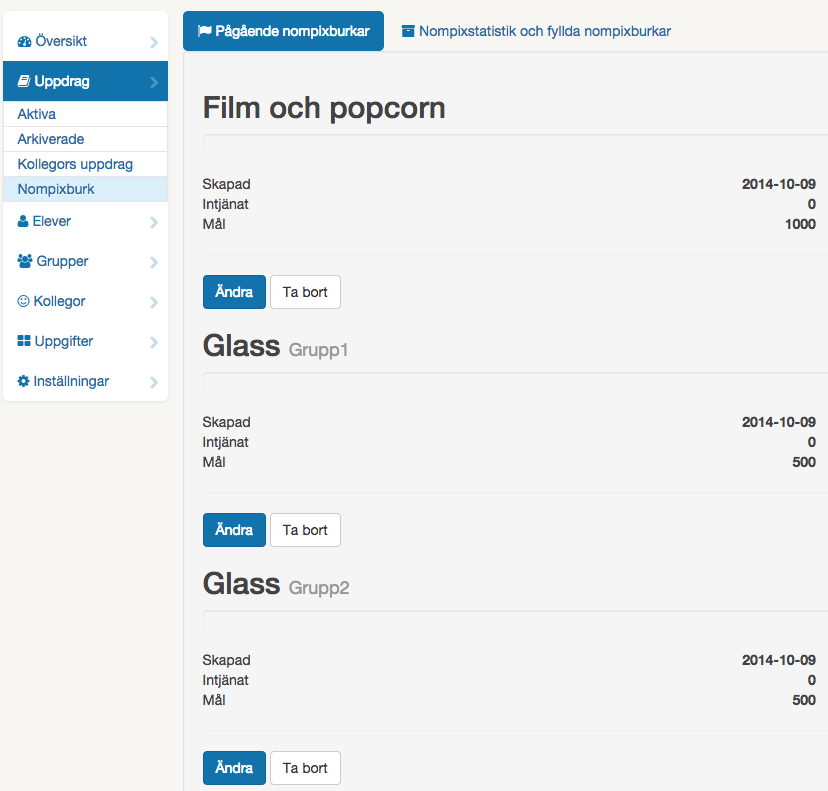Go to Arkiverade uppdrag
Image resolution: width=828 pixels, height=791 pixels.
coord(51,139)
